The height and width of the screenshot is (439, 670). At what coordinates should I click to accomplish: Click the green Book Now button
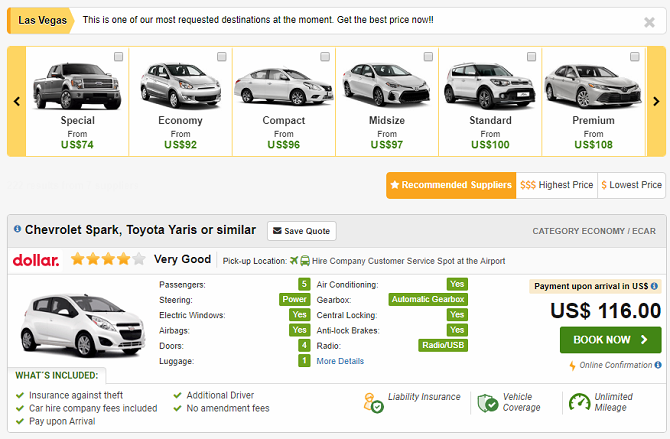[610, 340]
